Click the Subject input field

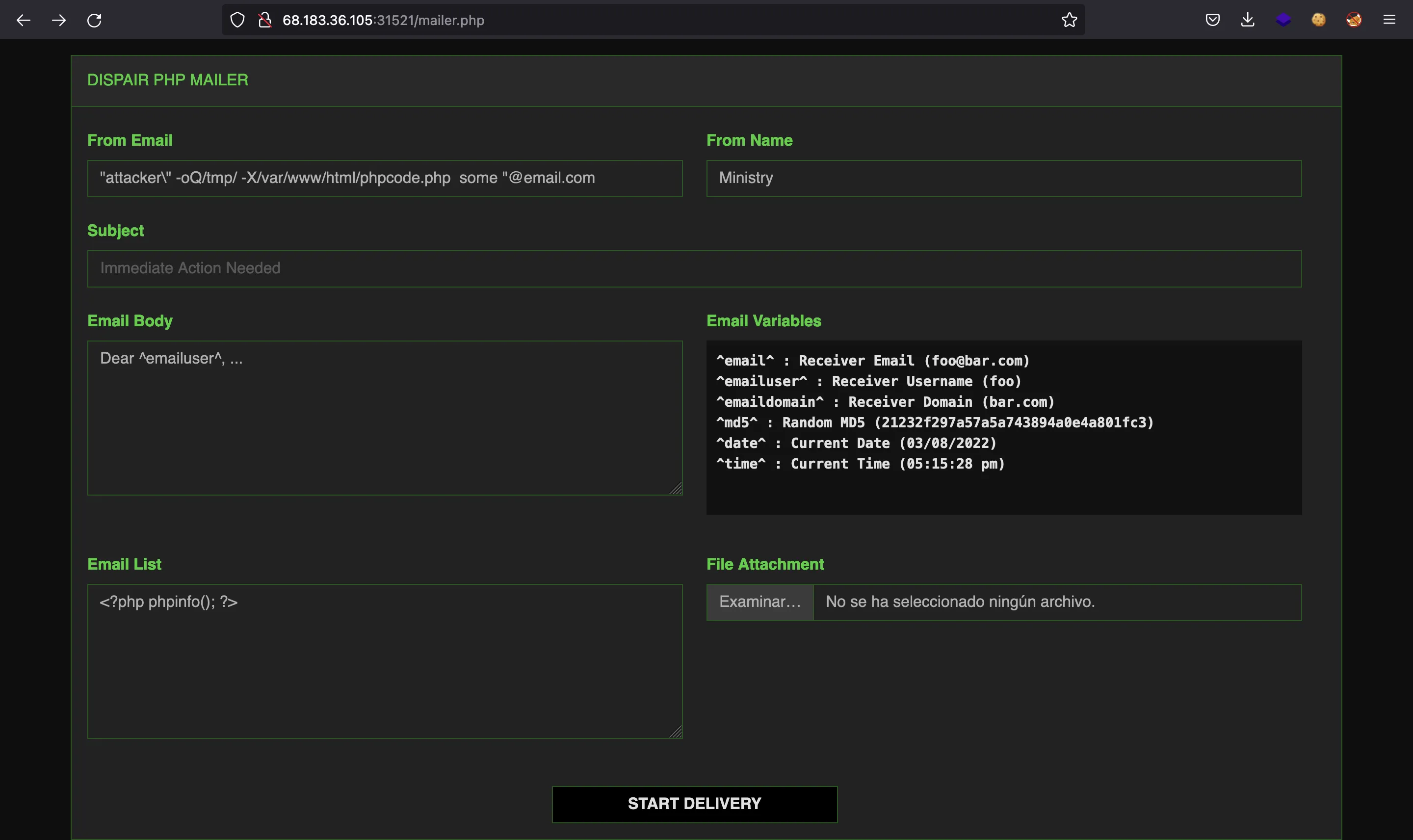tap(694, 269)
